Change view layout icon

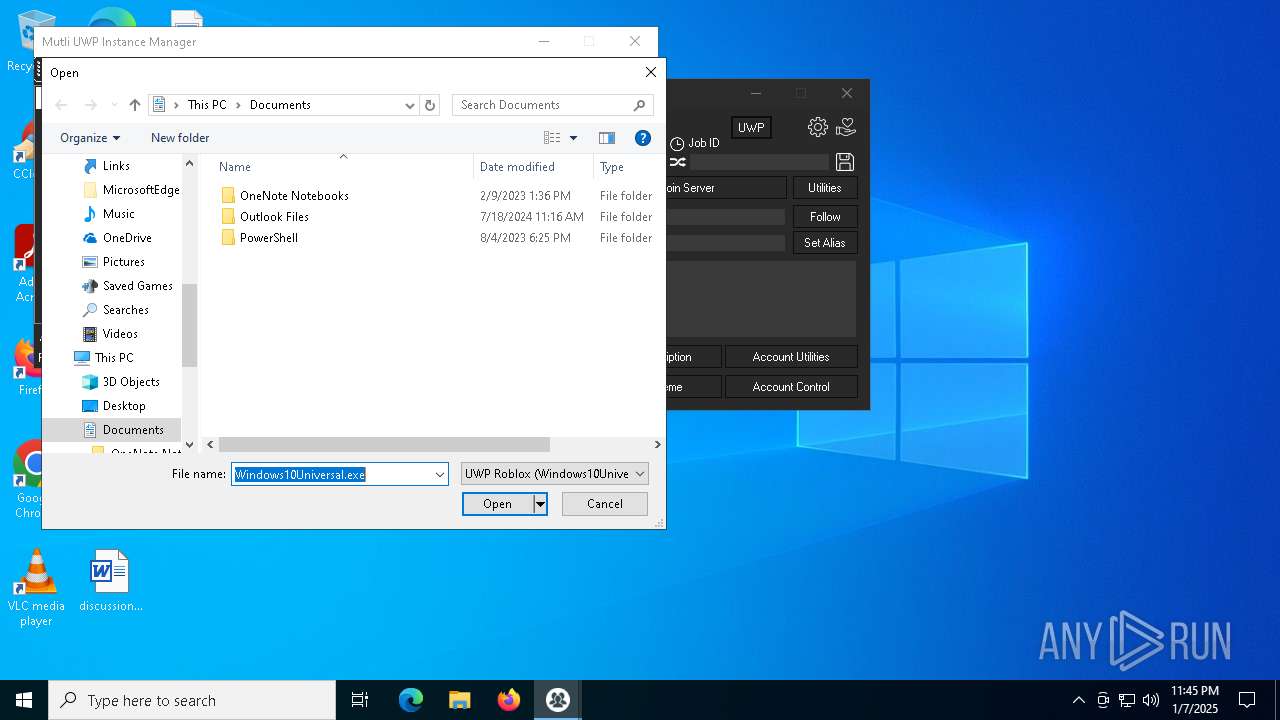(552, 138)
